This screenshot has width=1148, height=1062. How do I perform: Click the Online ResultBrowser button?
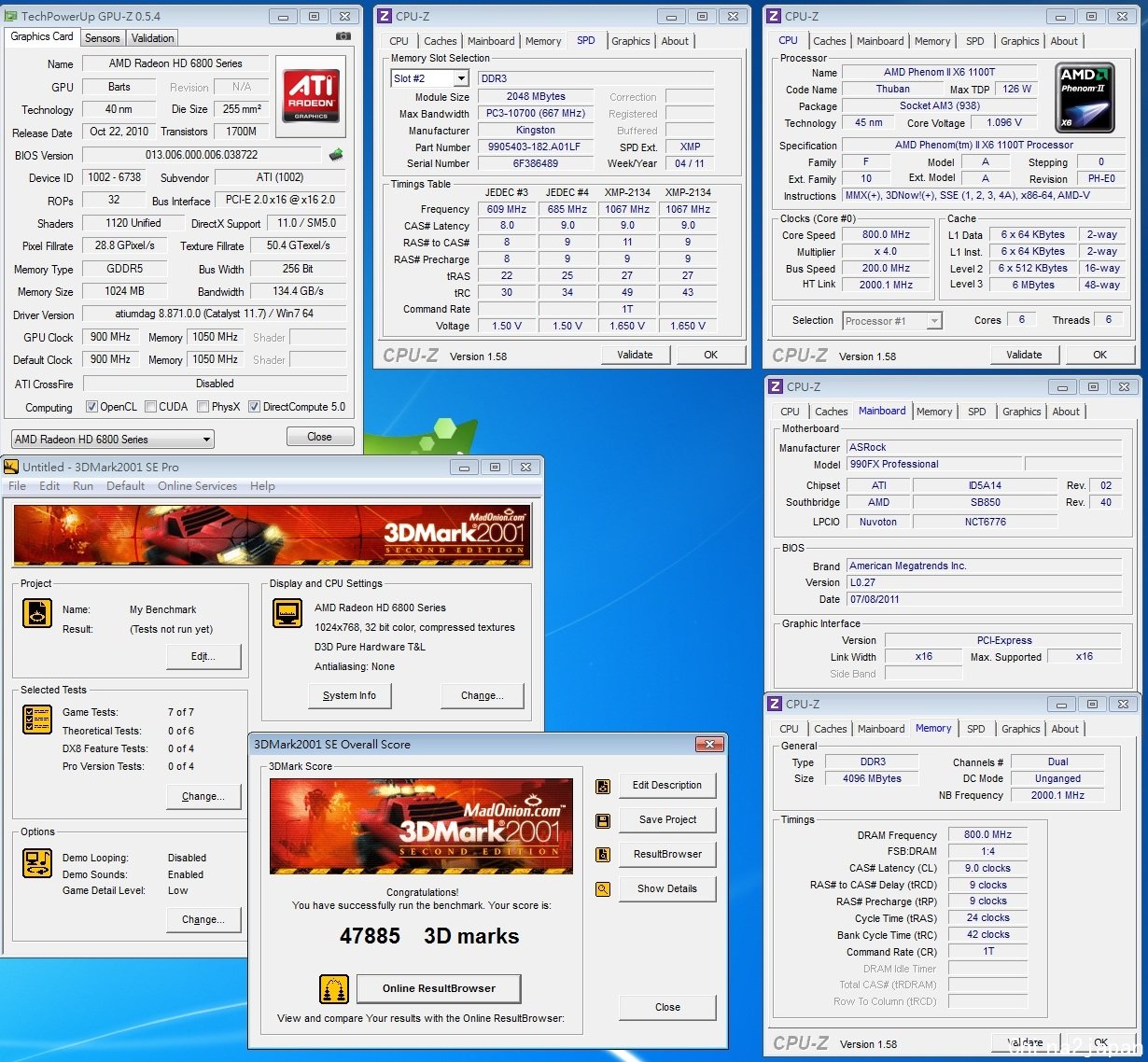[x=439, y=988]
